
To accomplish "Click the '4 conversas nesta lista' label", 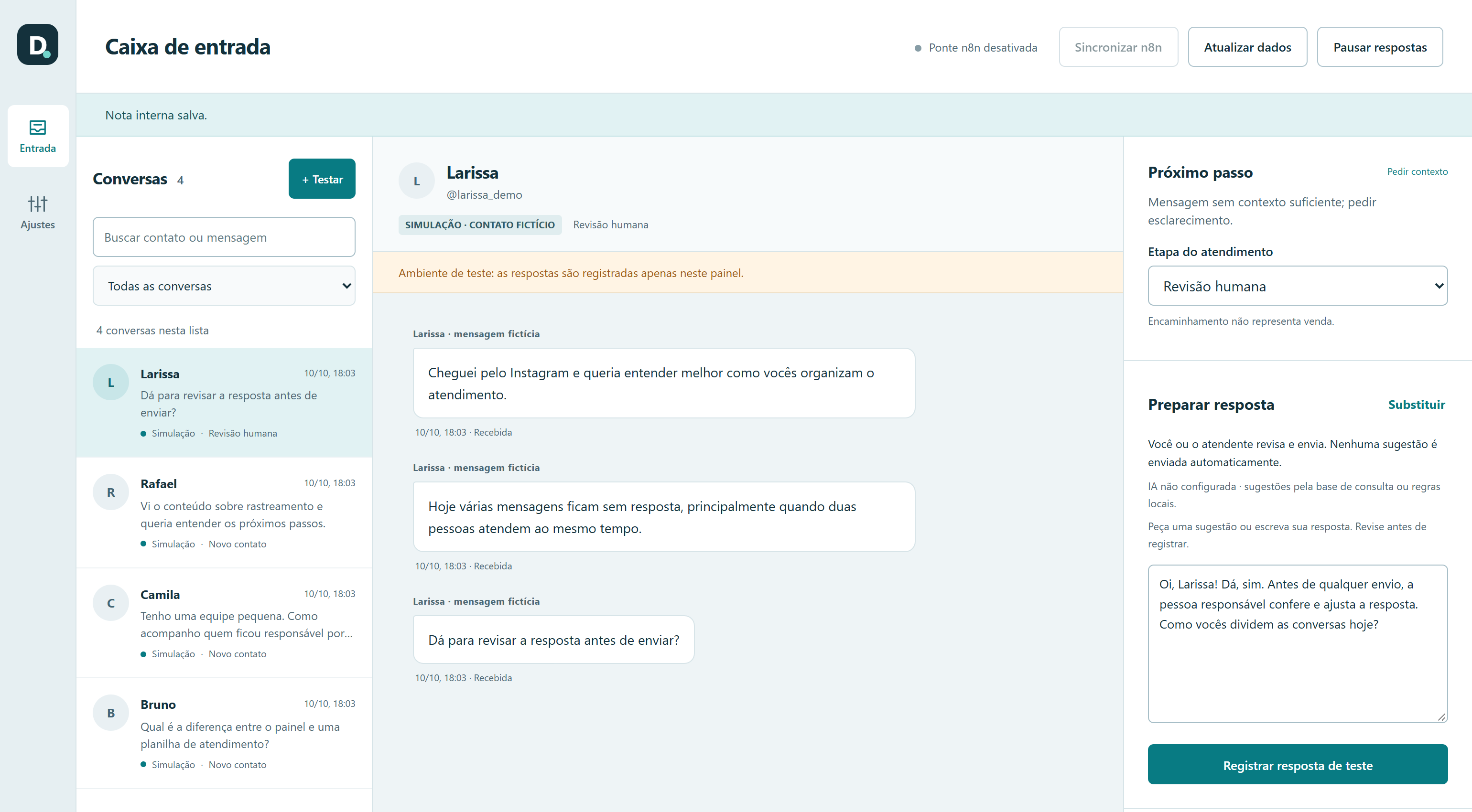I will (152, 330).
